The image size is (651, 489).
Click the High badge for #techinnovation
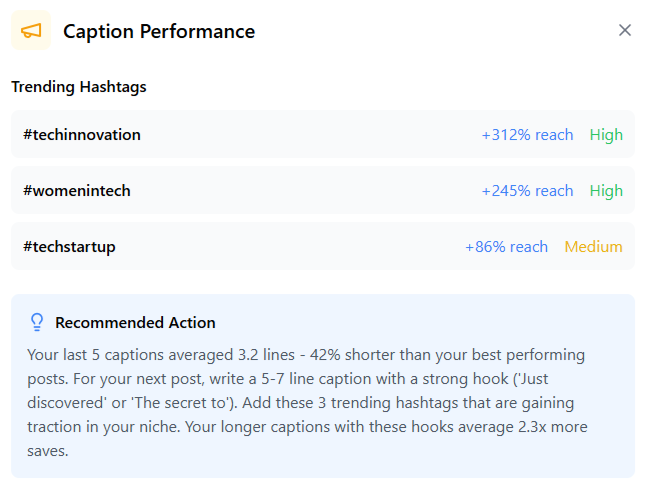[606, 135]
